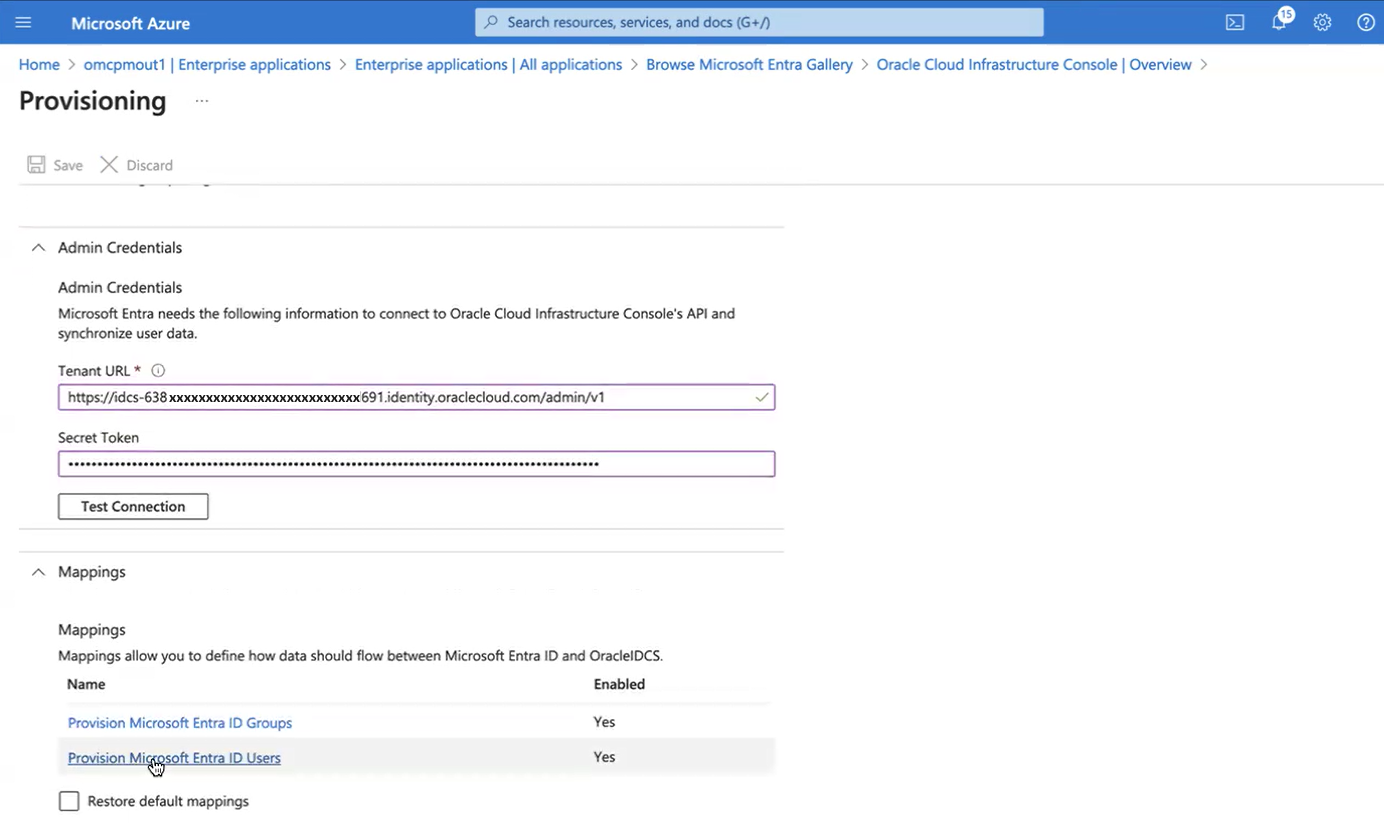
Task: Open the portal hamburger menu
Action: coord(23,21)
